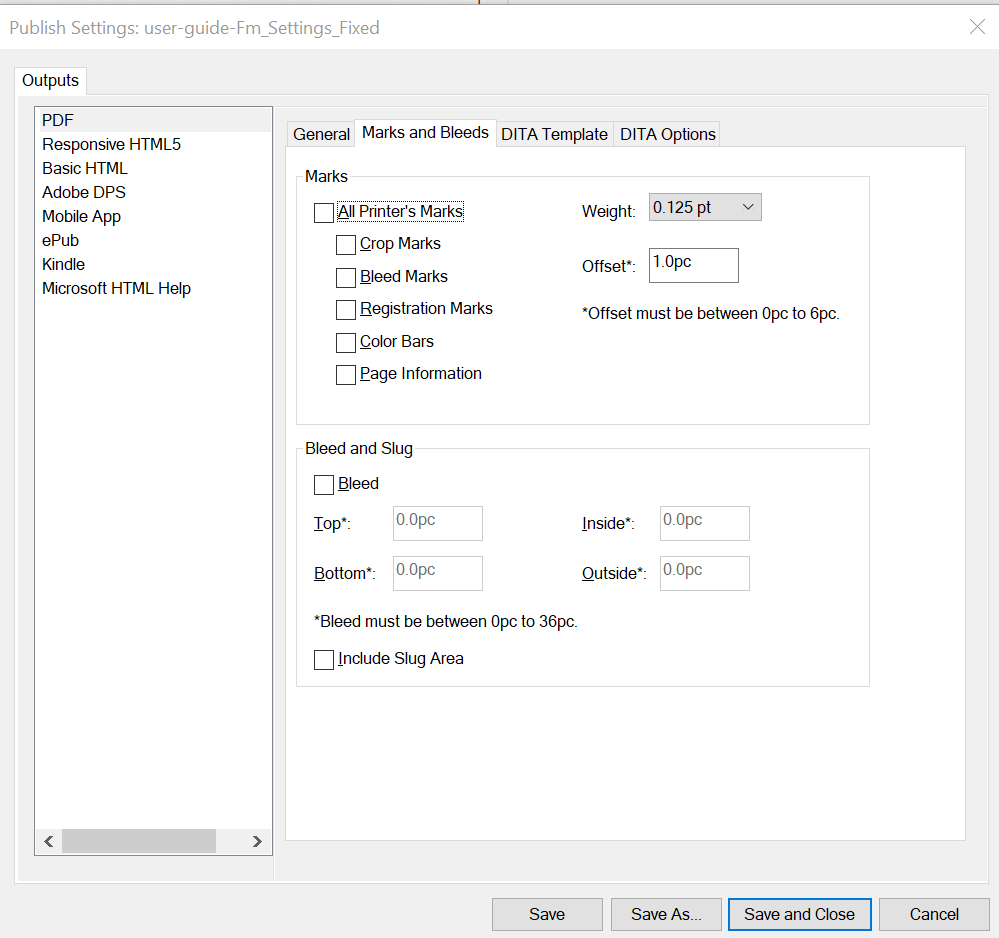Check the Registration Marks box

[346, 310]
